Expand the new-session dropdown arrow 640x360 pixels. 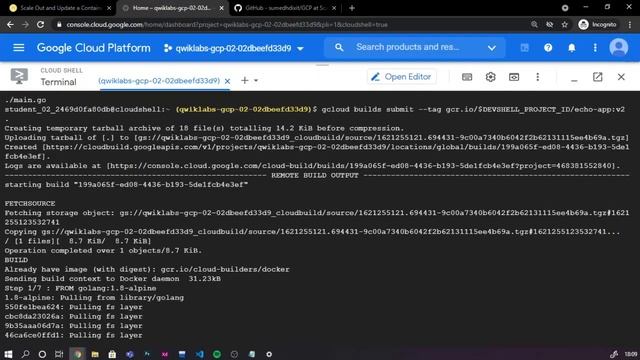coord(256,80)
